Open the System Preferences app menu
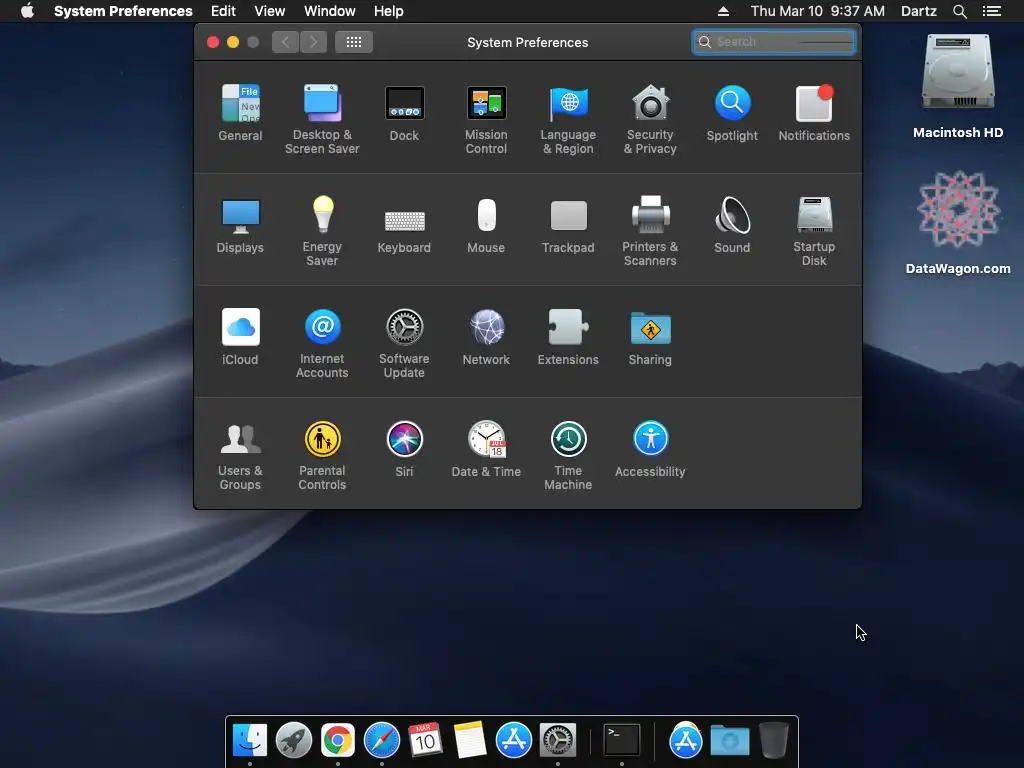This screenshot has width=1024, height=768. tap(123, 11)
